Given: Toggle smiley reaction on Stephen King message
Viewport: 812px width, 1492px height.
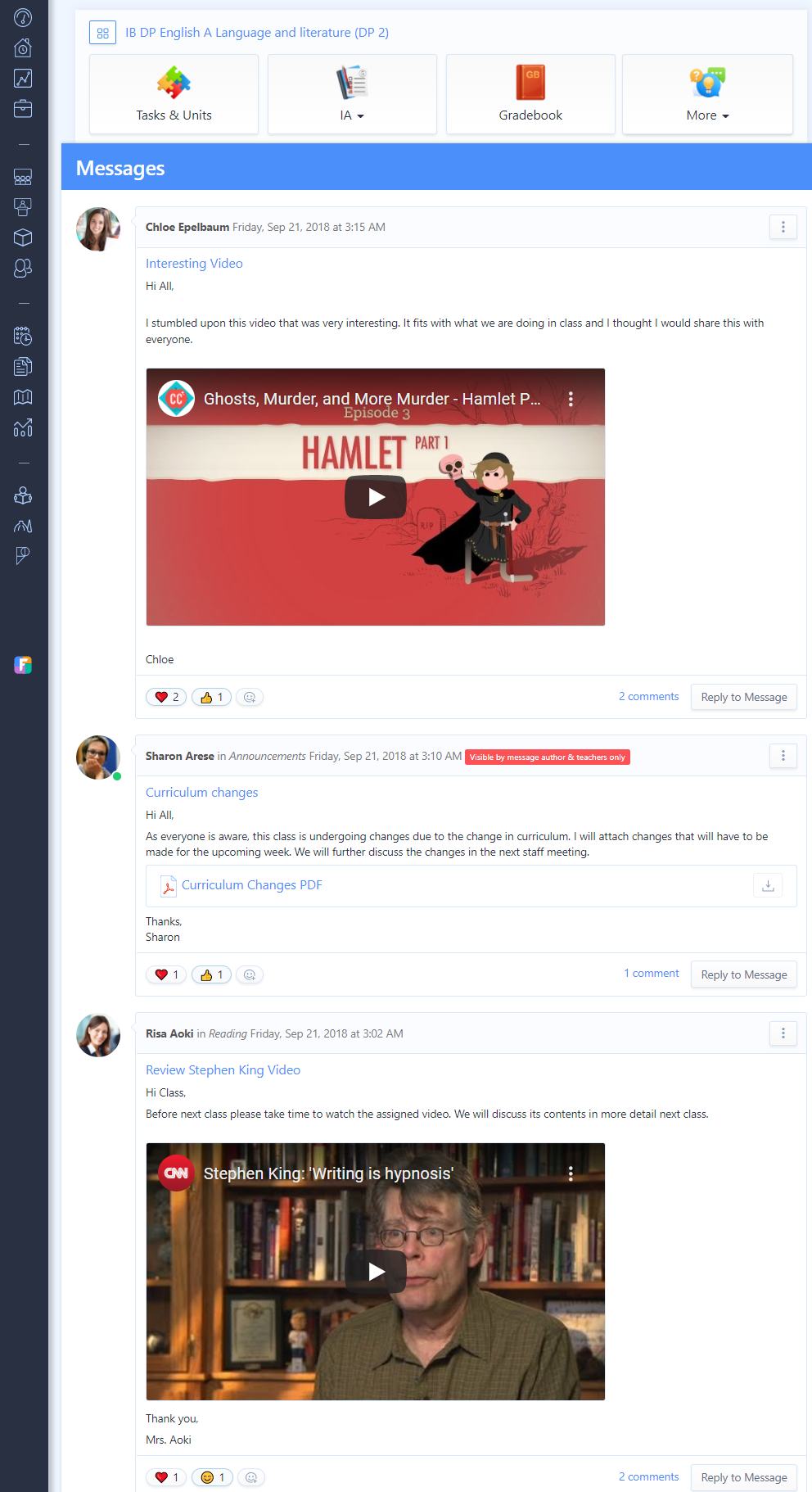Looking at the screenshot, I should (x=212, y=1477).
